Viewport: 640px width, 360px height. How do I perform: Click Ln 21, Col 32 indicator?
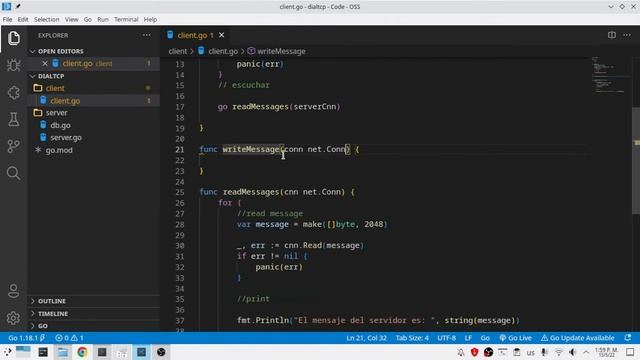tap(366, 338)
